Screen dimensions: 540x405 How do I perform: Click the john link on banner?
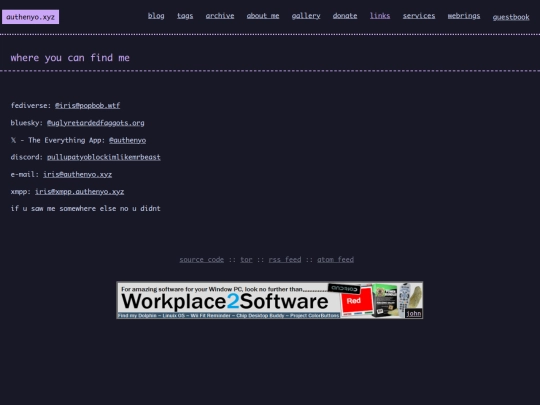pyautogui.click(x=414, y=313)
